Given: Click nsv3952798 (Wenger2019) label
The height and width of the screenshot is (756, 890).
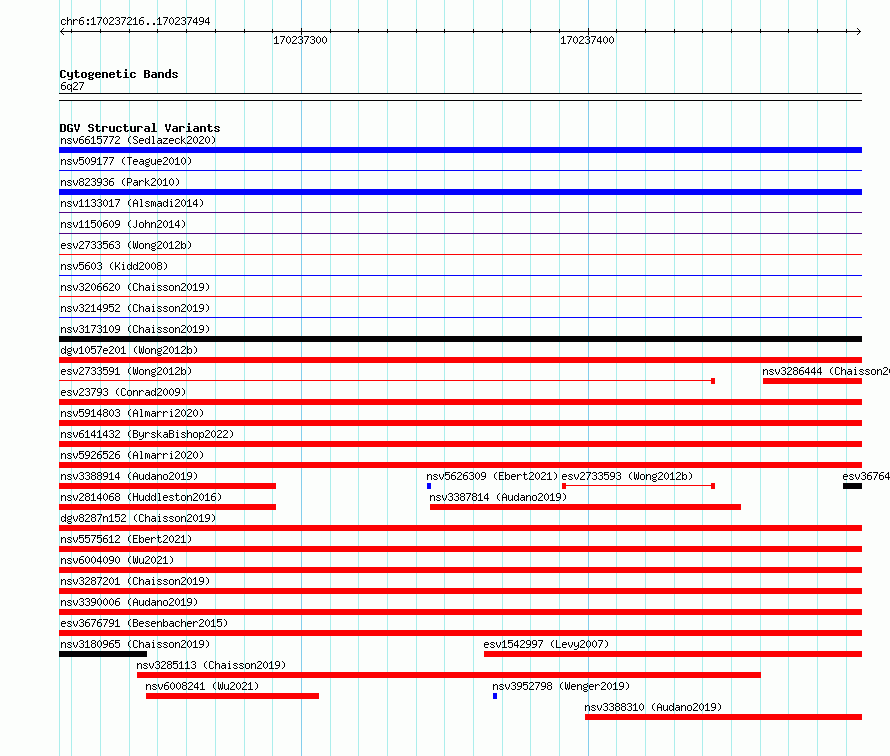Looking at the screenshot, I should (x=561, y=686).
